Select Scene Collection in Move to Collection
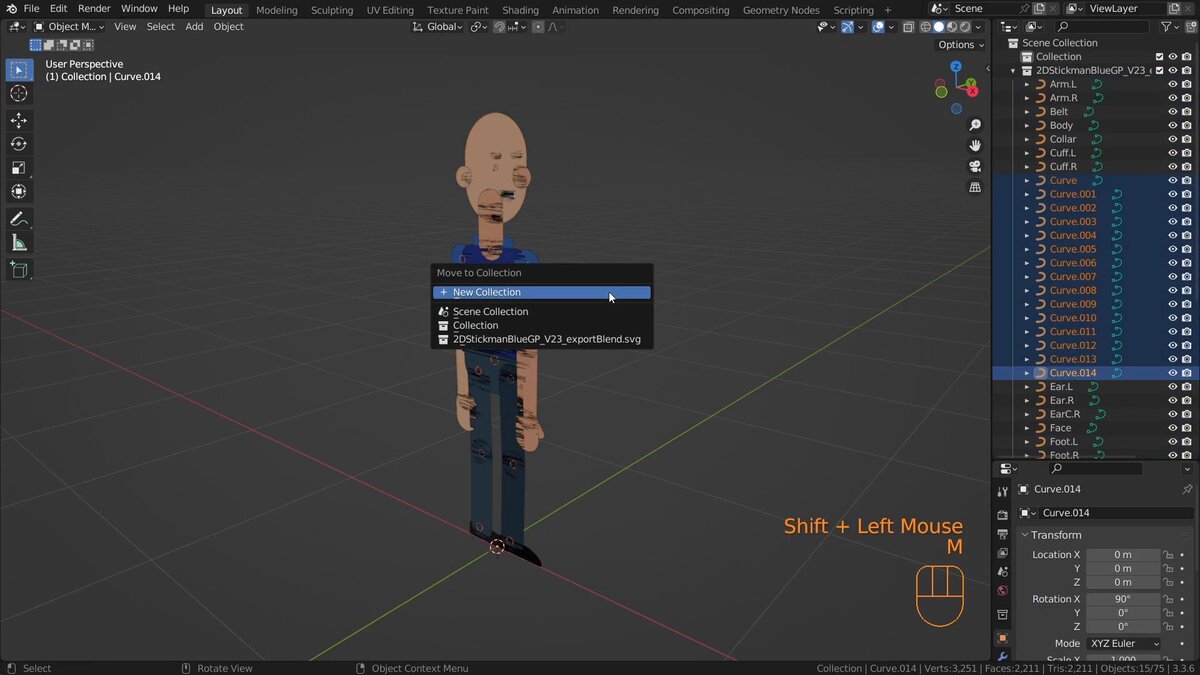 pos(490,312)
